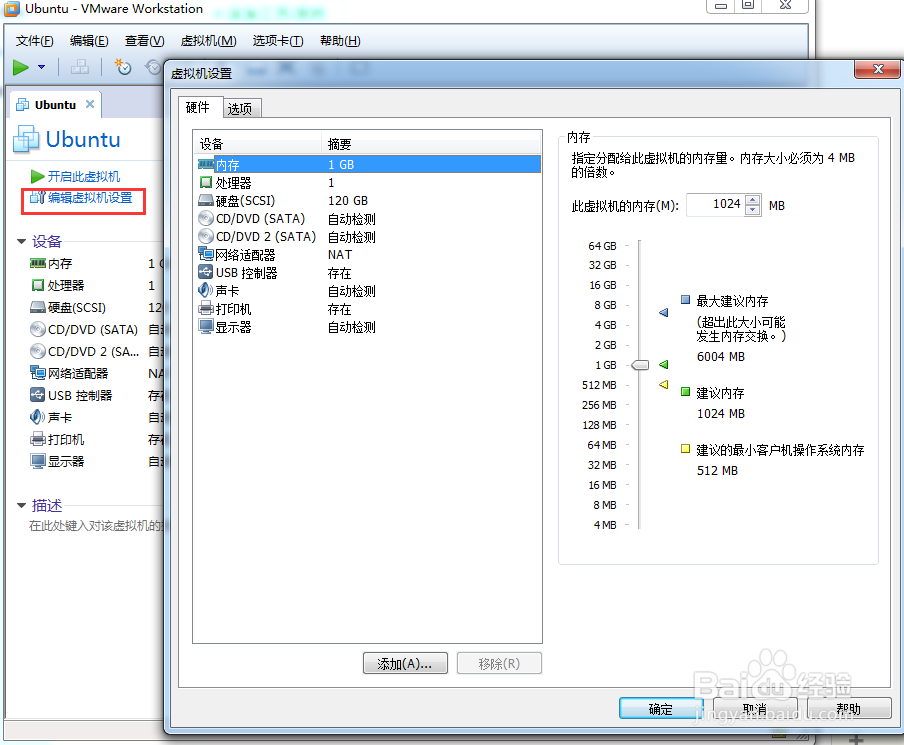Click USB controller icon in main window list
The image size is (904, 745).
click(x=37, y=395)
